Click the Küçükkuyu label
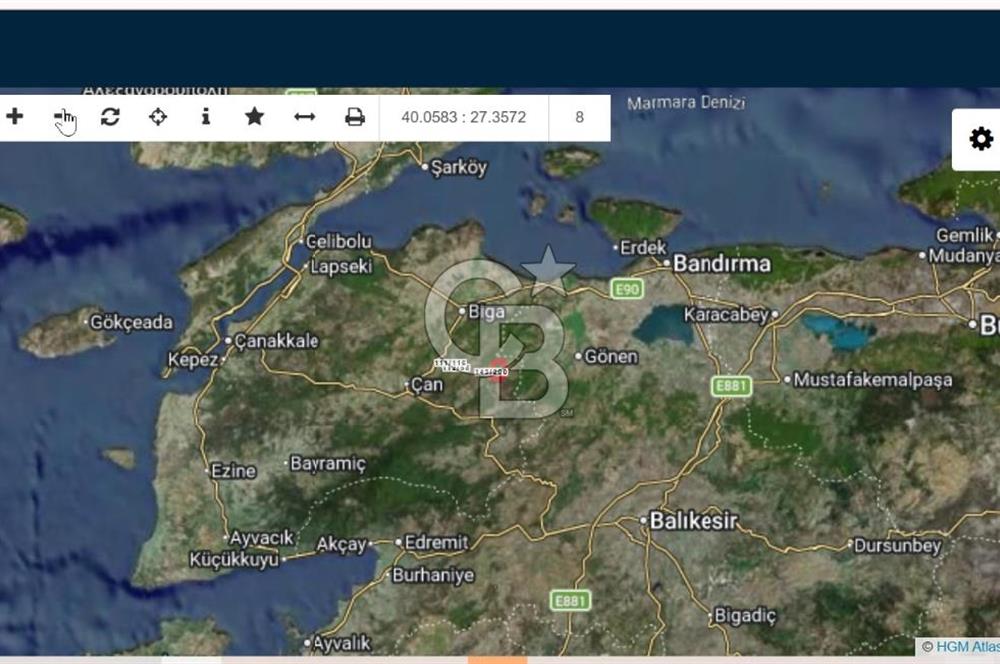Screen dimensions: 1000x664 (x=234, y=559)
